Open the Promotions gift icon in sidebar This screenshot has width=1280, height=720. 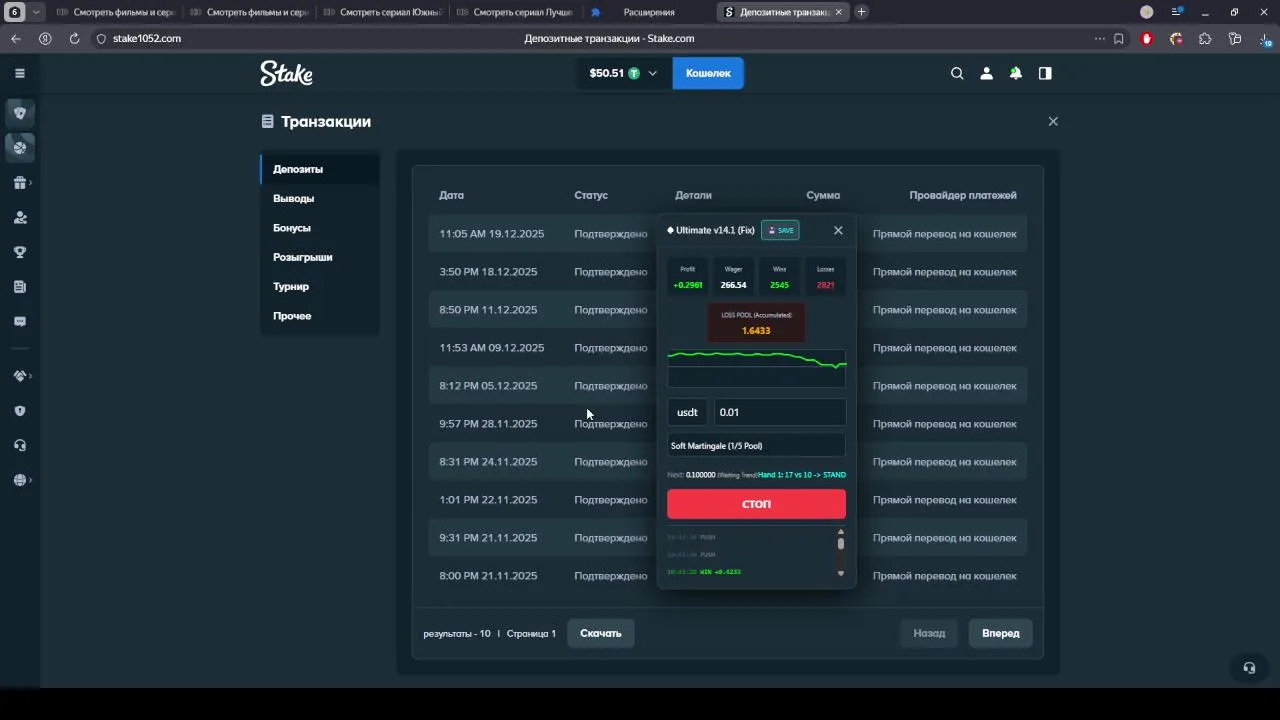pyautogui.click(x=19, y=182)
